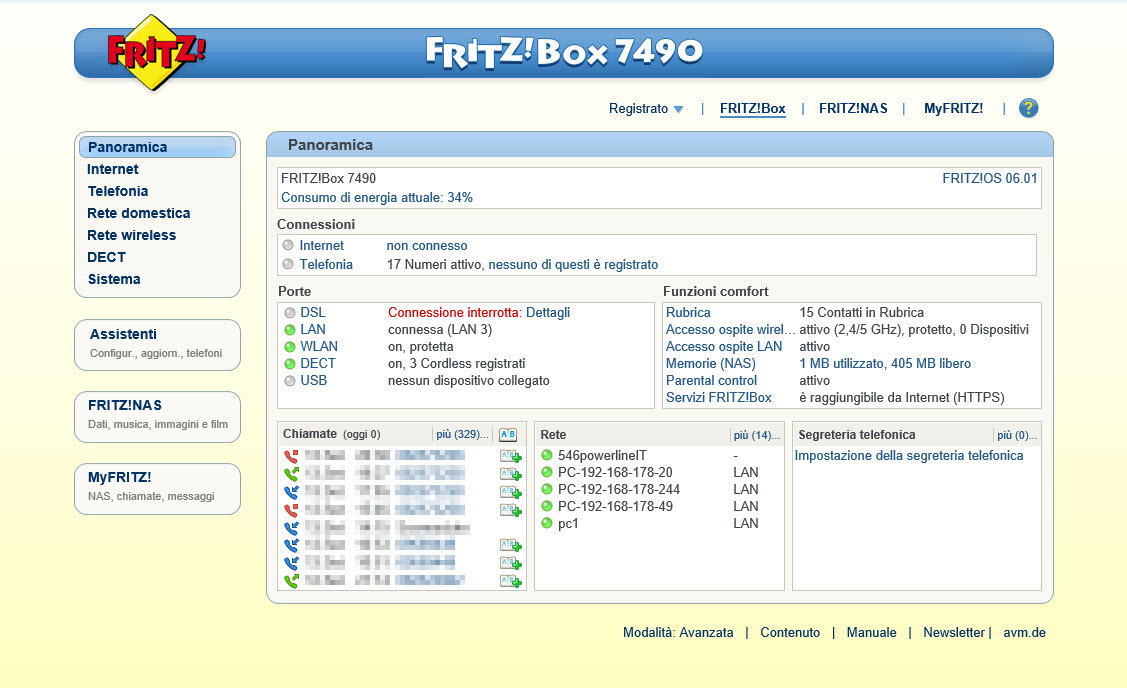Screen dimensions: 1127x688
Task: Open the DSL link under Porte
Action: click(x=313, y=313)
